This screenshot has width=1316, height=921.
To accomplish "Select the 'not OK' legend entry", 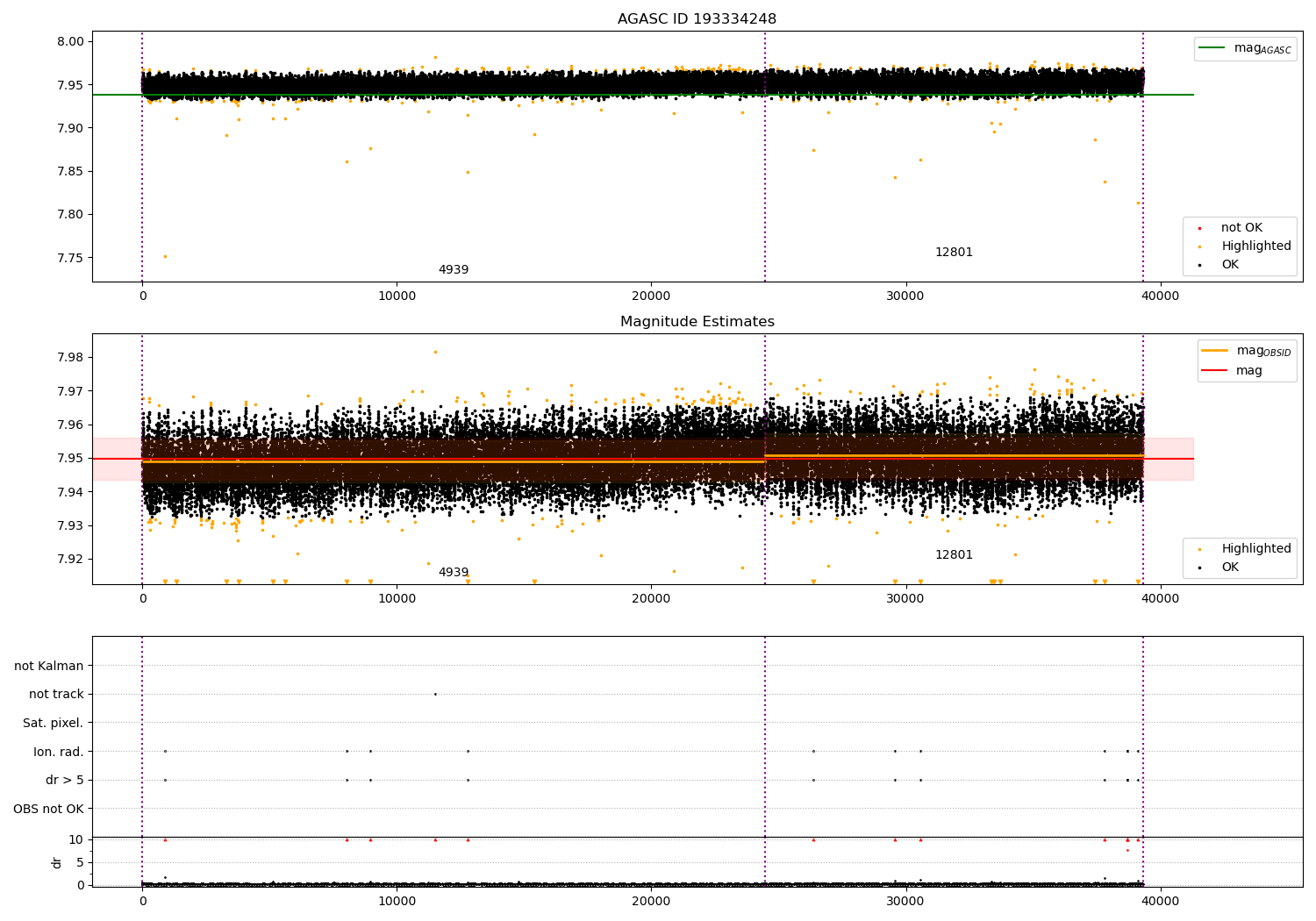I will pos(1241,228).
